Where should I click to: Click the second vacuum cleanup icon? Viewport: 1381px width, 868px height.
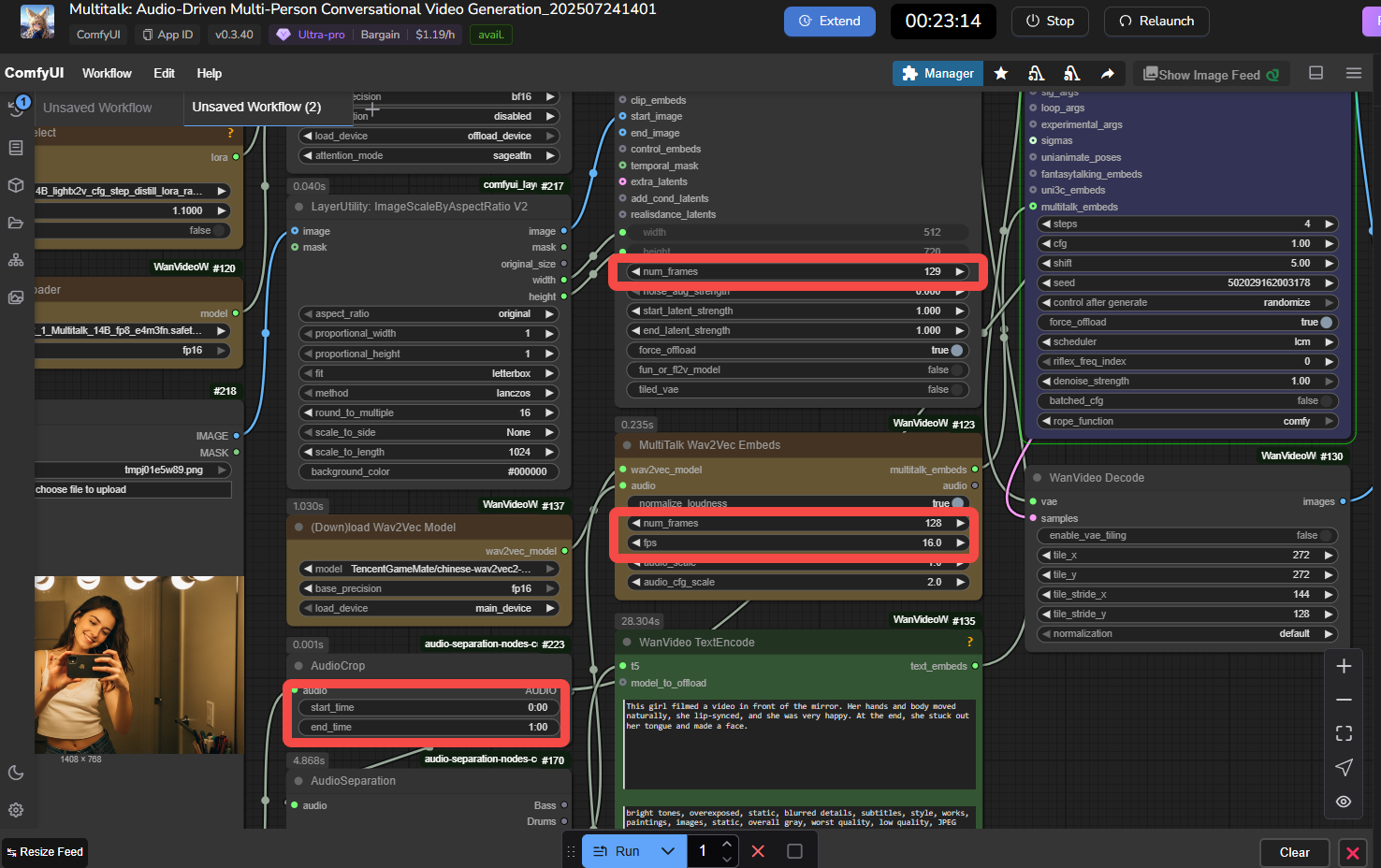coord(1072,73)
